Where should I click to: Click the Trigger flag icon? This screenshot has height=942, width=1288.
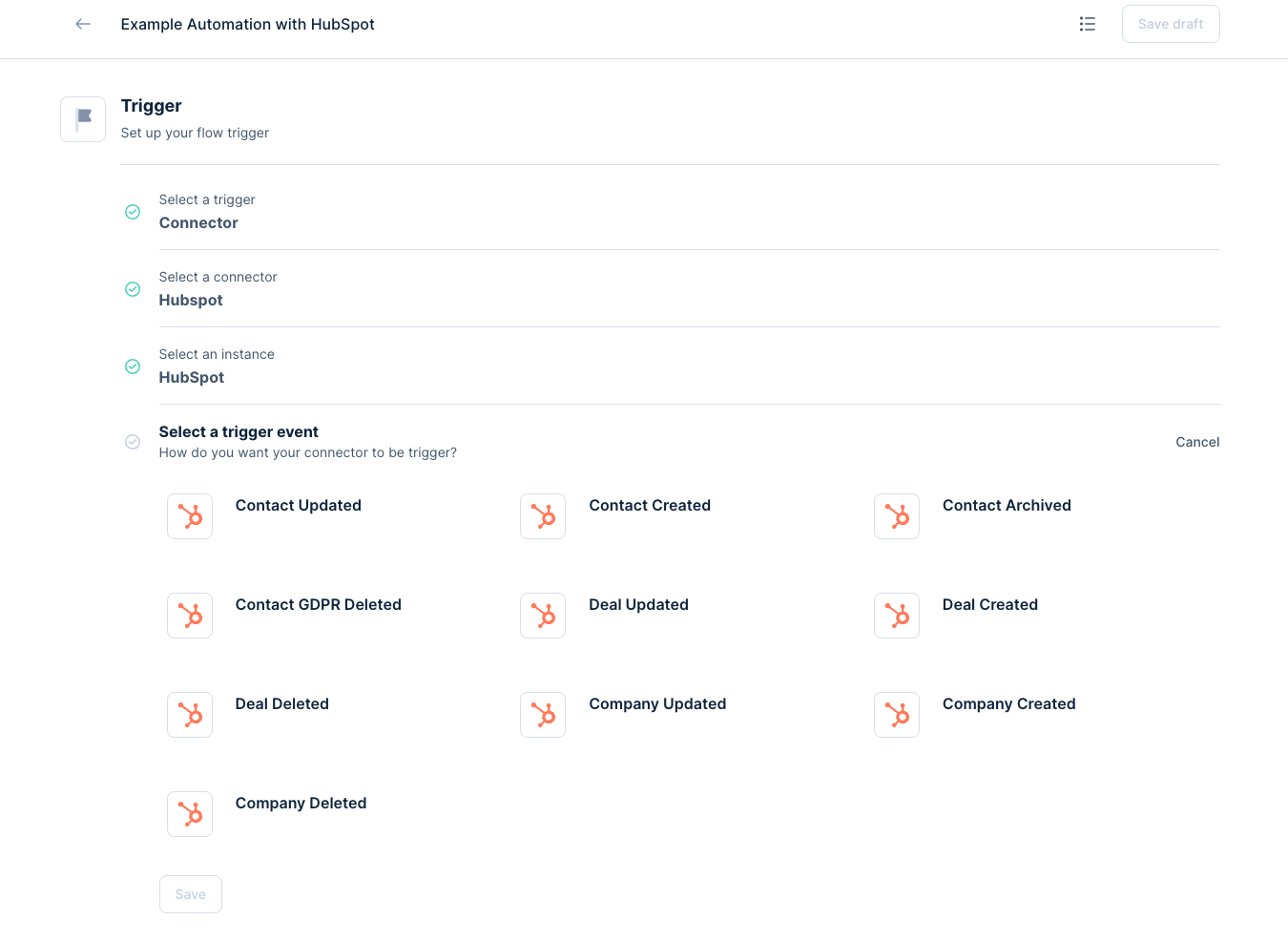pos(83,119)
